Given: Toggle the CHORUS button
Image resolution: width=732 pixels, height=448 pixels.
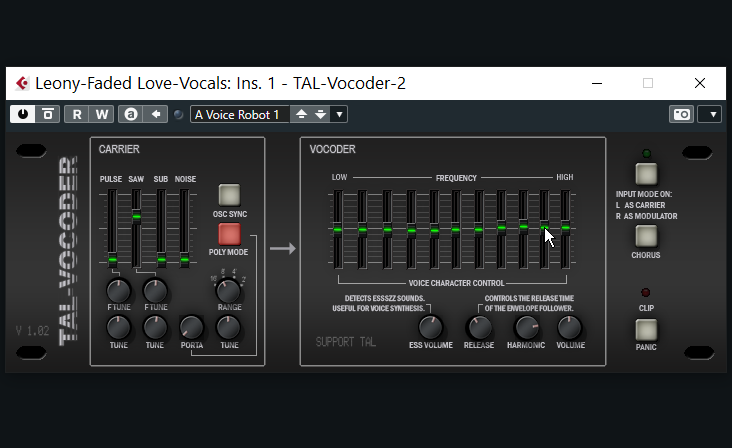Looking at the screenshot, I should (x=646, y=236).
